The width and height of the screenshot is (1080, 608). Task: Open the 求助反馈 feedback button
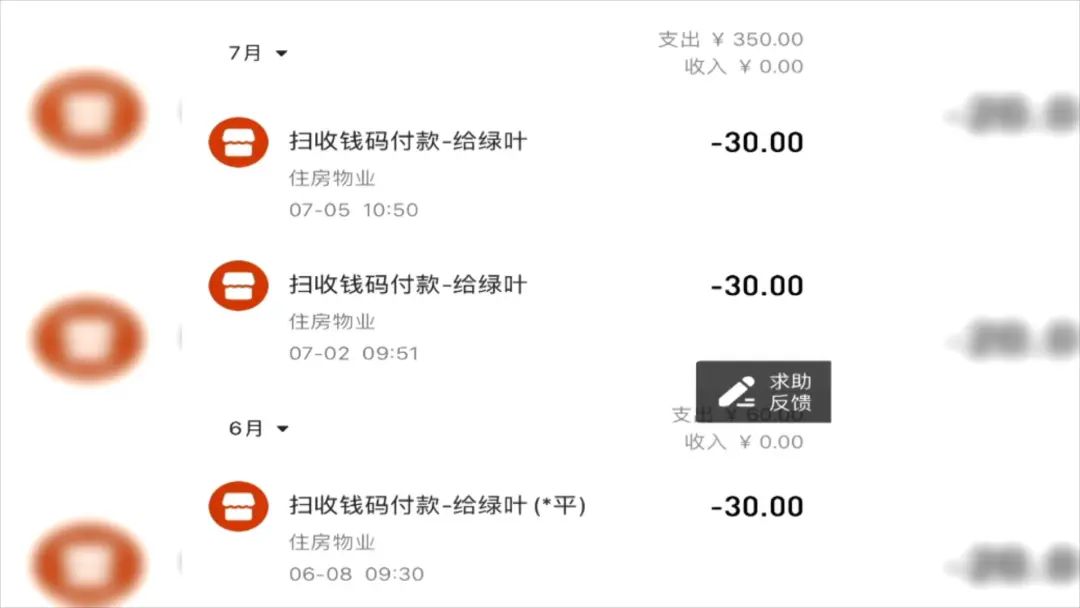(x=763, y=392)
